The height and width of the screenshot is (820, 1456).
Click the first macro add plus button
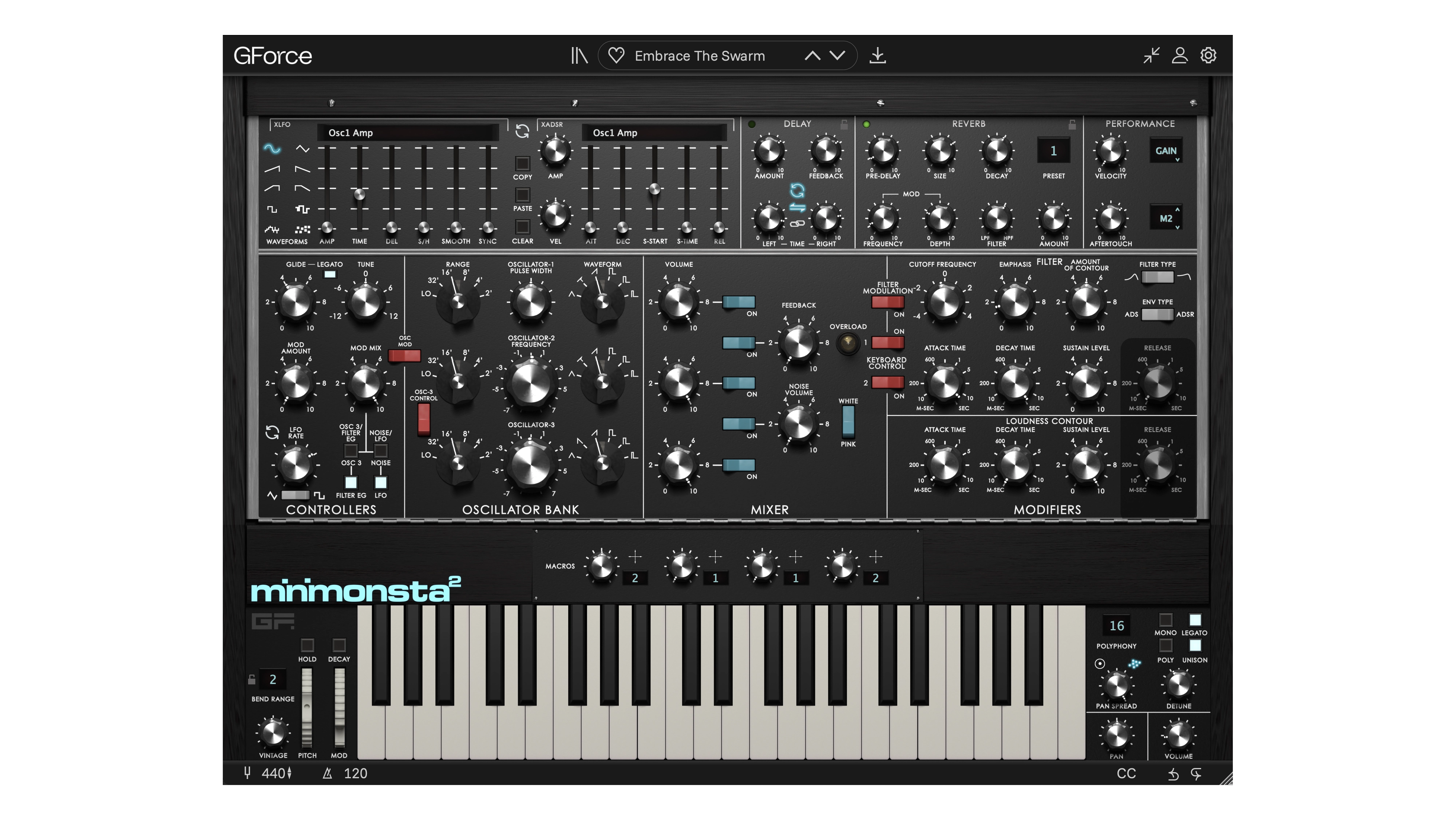[x=635, y=557]
